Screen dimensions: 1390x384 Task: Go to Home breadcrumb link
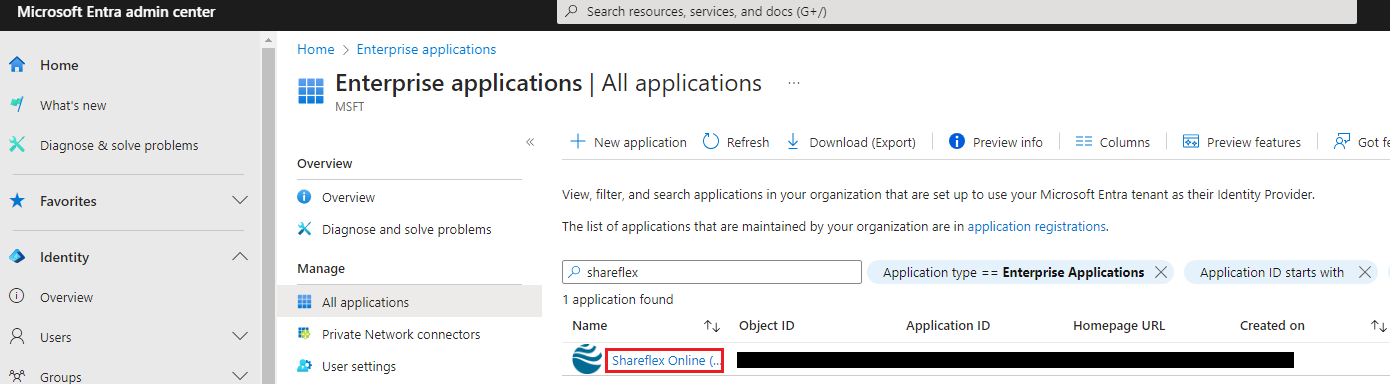316,49
